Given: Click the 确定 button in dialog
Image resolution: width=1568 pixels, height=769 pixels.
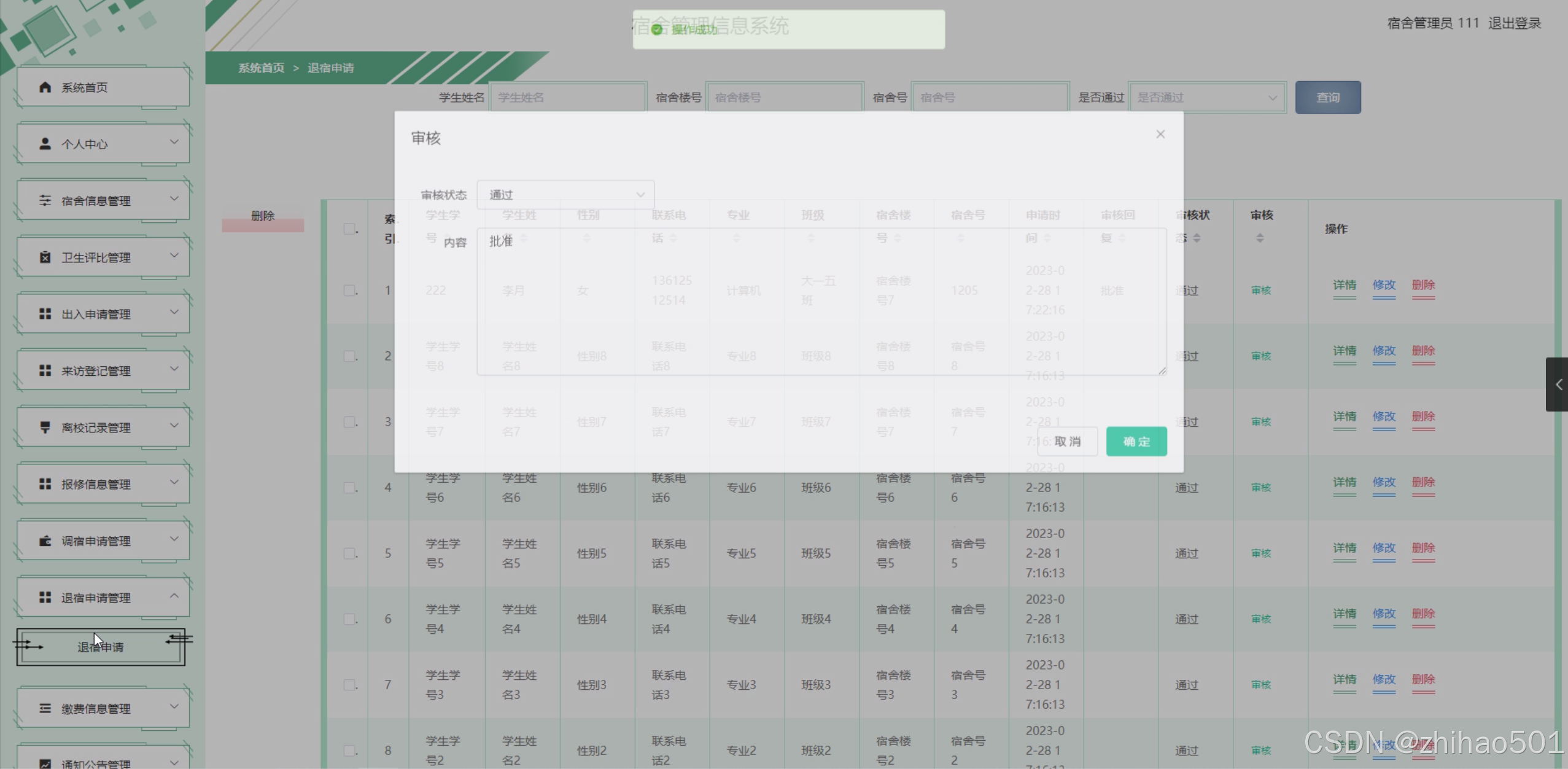Looking at the screenshot, I should pos(1136,442).
